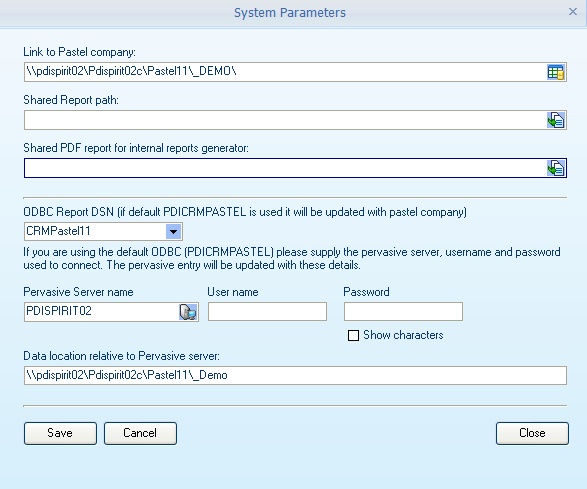587x489 pixels.
Task: Save the system parameters
Action: coord(60,433)
